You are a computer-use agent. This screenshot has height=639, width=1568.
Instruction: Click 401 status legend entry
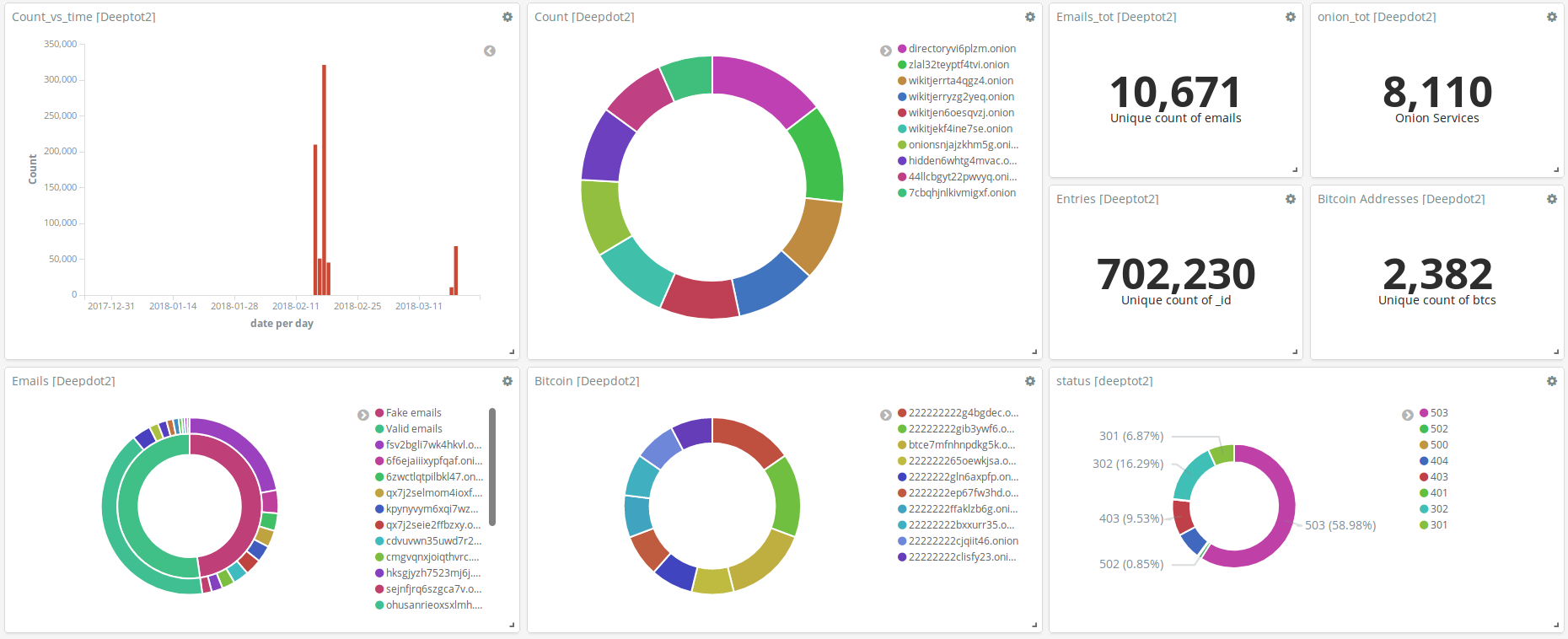(1434, 493)
